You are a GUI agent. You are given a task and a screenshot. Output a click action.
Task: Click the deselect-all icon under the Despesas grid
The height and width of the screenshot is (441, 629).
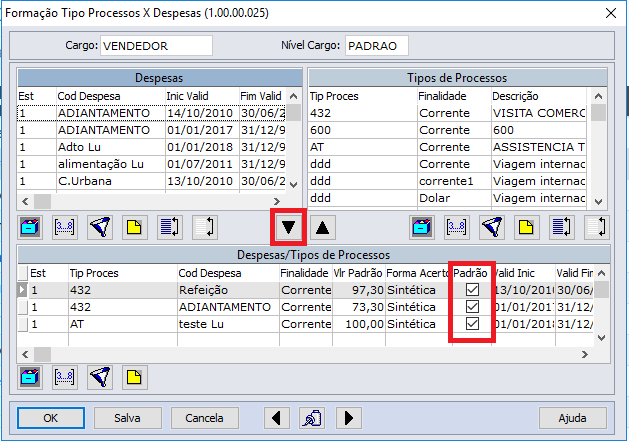coord(205,228)
